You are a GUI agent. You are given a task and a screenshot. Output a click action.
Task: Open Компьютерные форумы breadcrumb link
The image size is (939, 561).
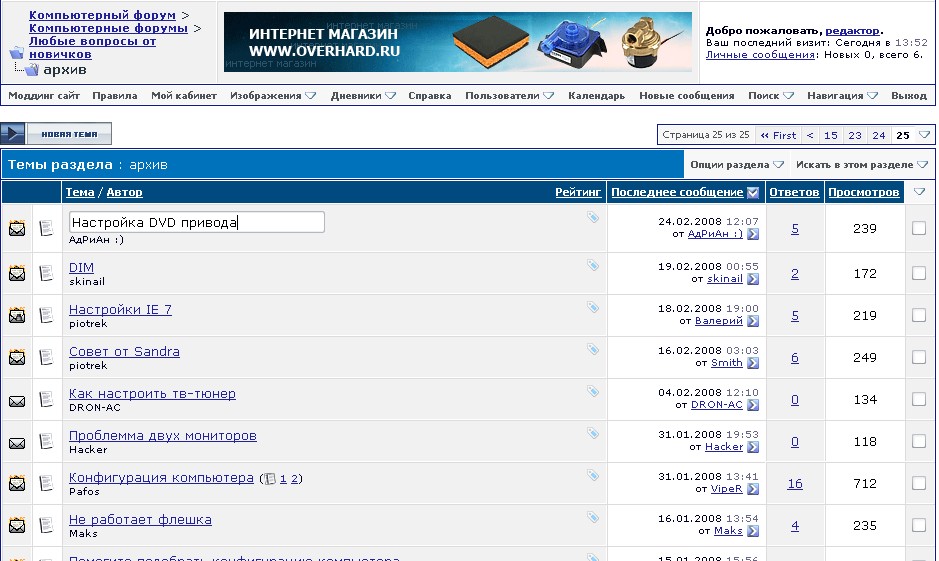pos(108,28)
